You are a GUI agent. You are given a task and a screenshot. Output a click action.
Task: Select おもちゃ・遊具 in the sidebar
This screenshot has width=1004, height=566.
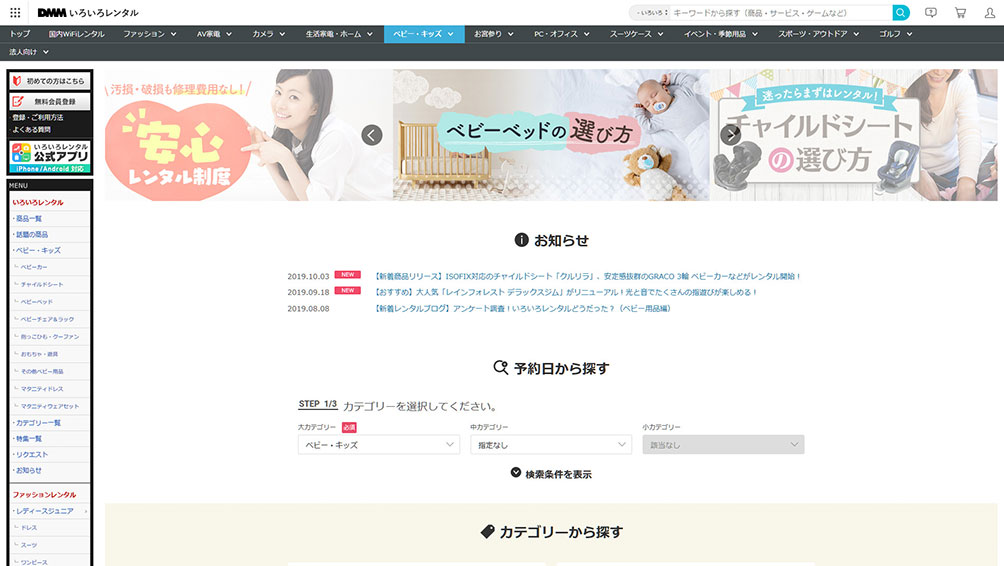[x=39, y=354]
